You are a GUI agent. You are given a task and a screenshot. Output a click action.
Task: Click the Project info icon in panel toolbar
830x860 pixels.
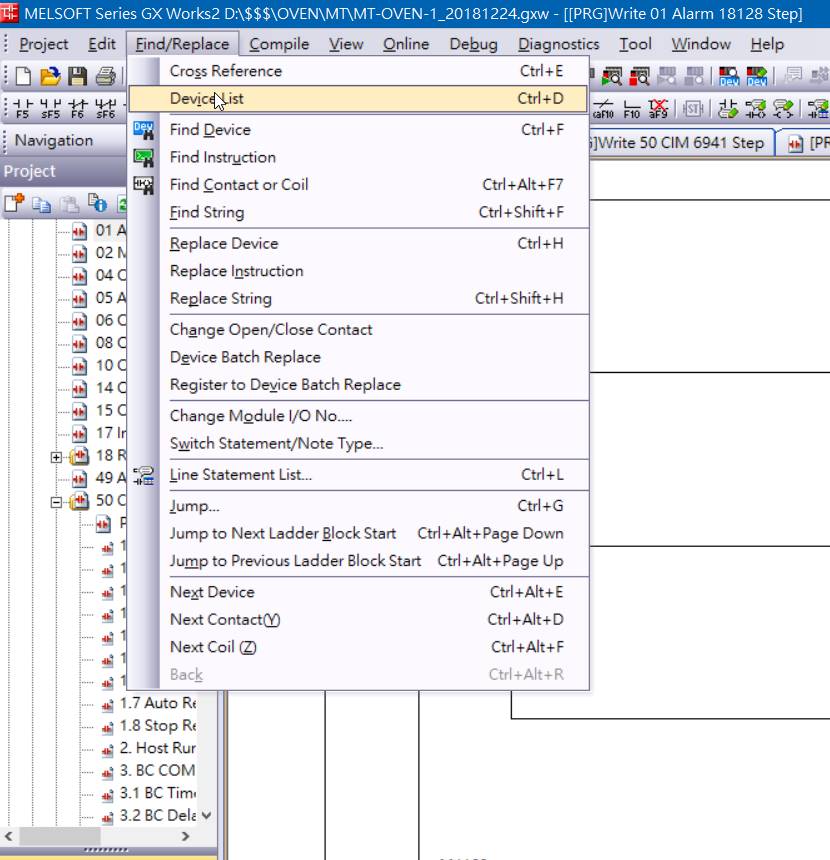coord(98,204)
